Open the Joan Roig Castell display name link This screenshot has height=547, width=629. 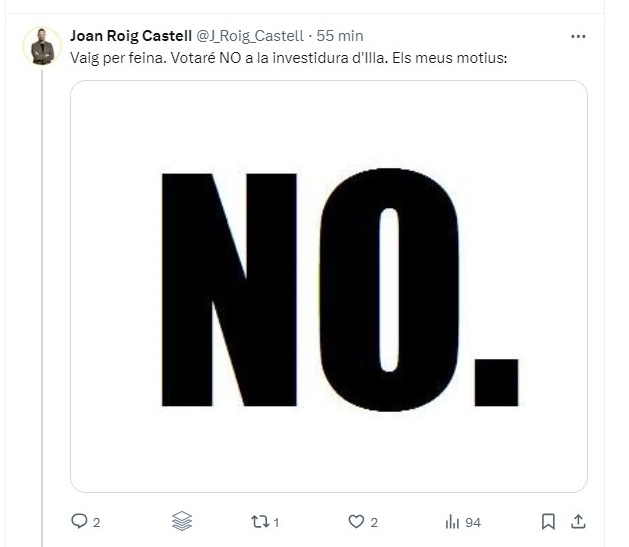pyautogui.click(x=131, y=36)
